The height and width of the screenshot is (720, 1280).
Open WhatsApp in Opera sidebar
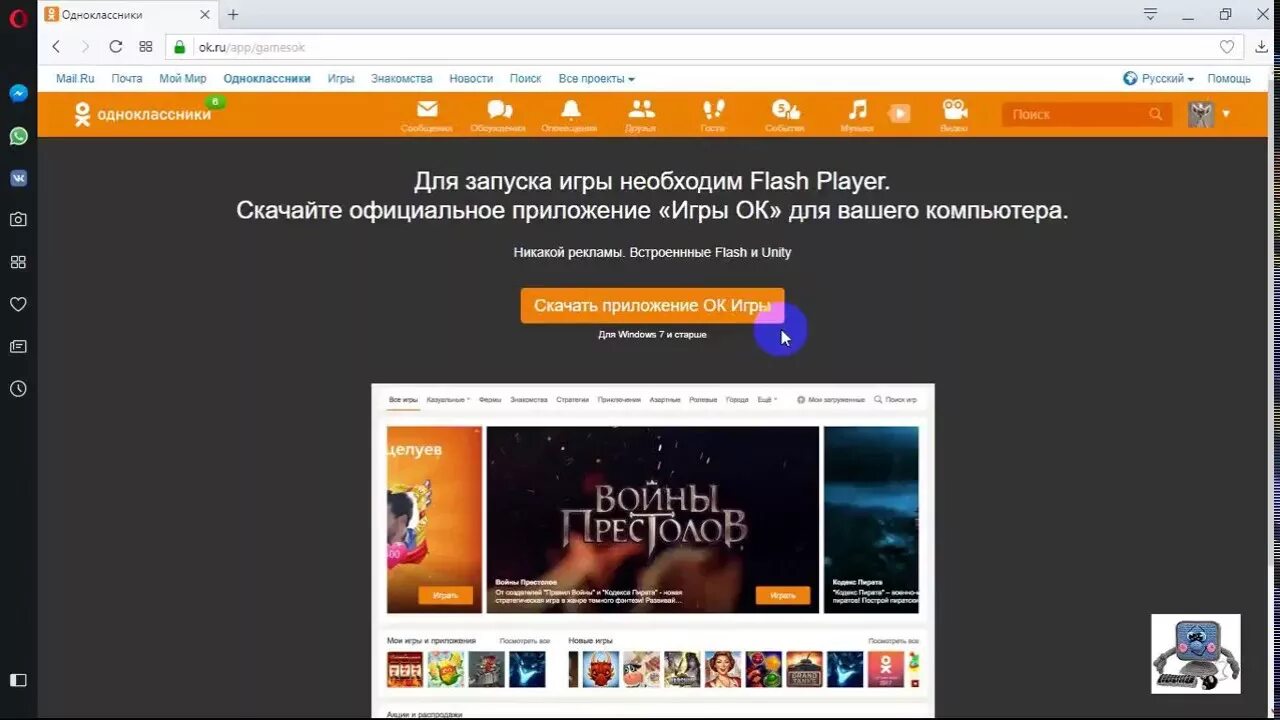click(x=18, y=136)
